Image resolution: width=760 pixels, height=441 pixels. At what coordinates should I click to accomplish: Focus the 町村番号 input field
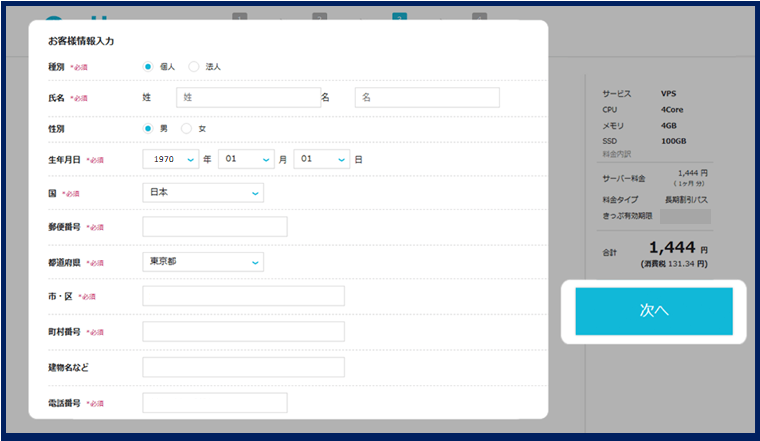click(x=243, y=331)
